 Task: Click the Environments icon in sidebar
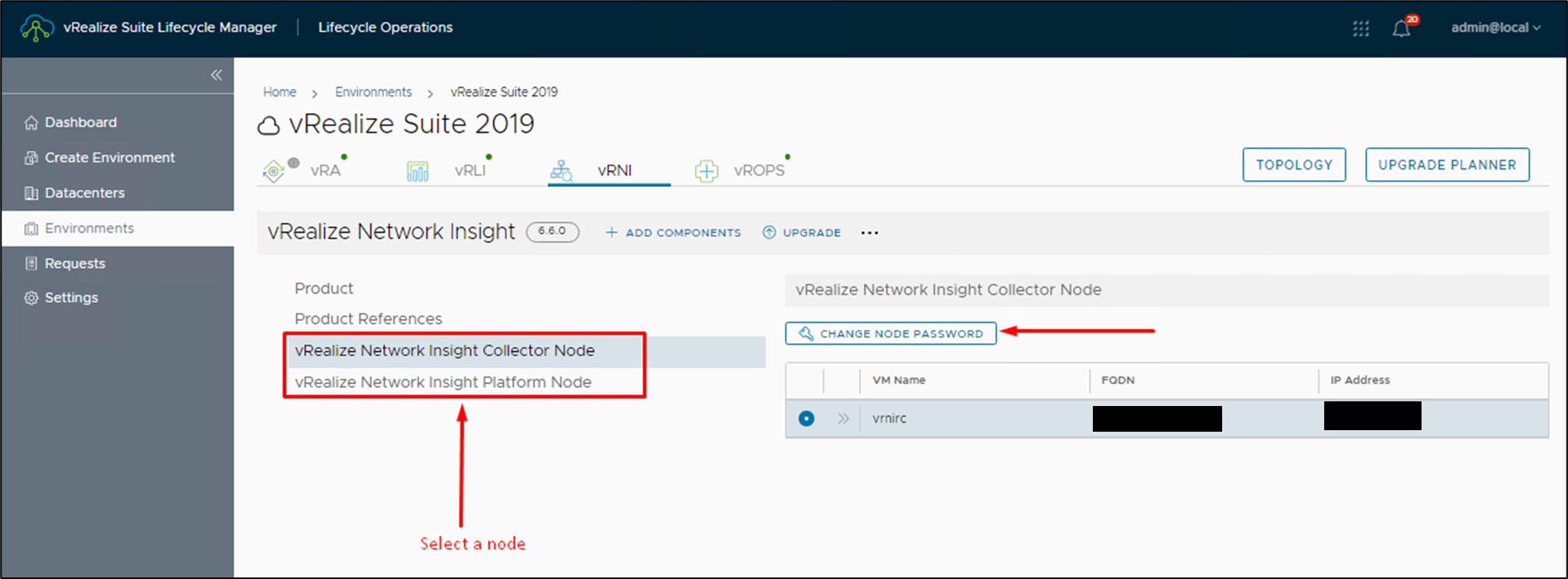click(31, 228)
